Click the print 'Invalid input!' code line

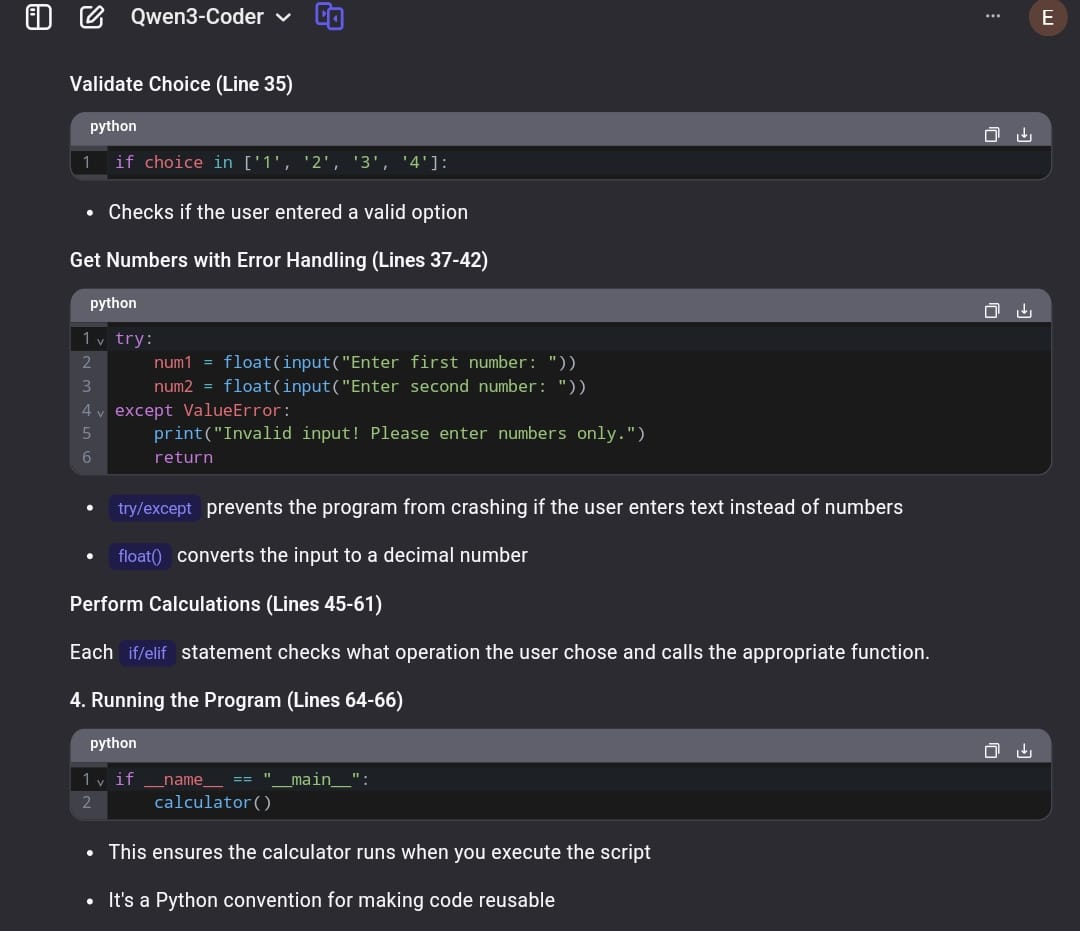(399, 433)
